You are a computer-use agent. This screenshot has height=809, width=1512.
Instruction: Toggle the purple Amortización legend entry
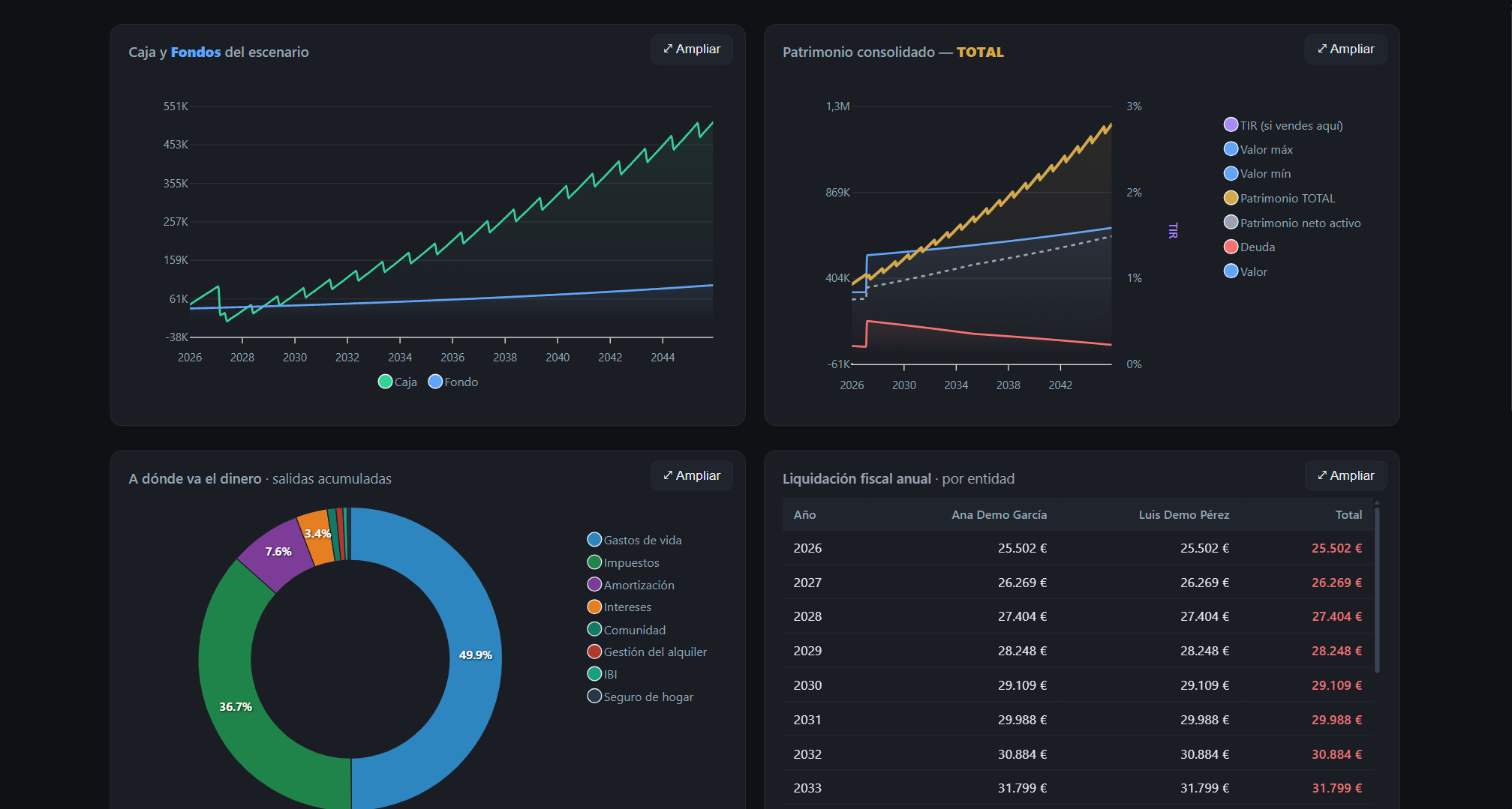pos(631,585)
